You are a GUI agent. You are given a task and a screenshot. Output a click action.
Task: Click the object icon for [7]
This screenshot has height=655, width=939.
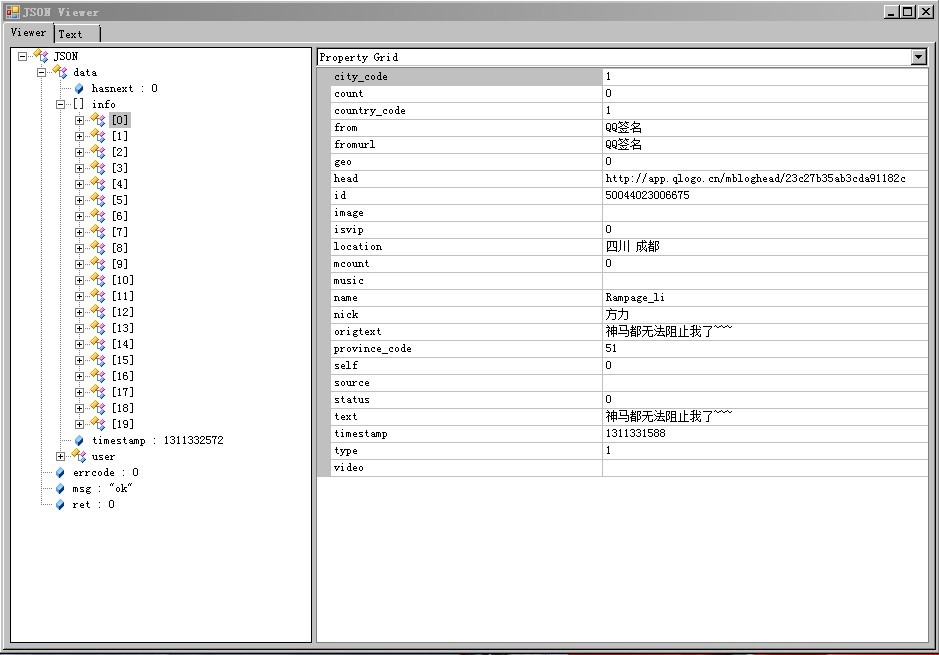(98, 232)
